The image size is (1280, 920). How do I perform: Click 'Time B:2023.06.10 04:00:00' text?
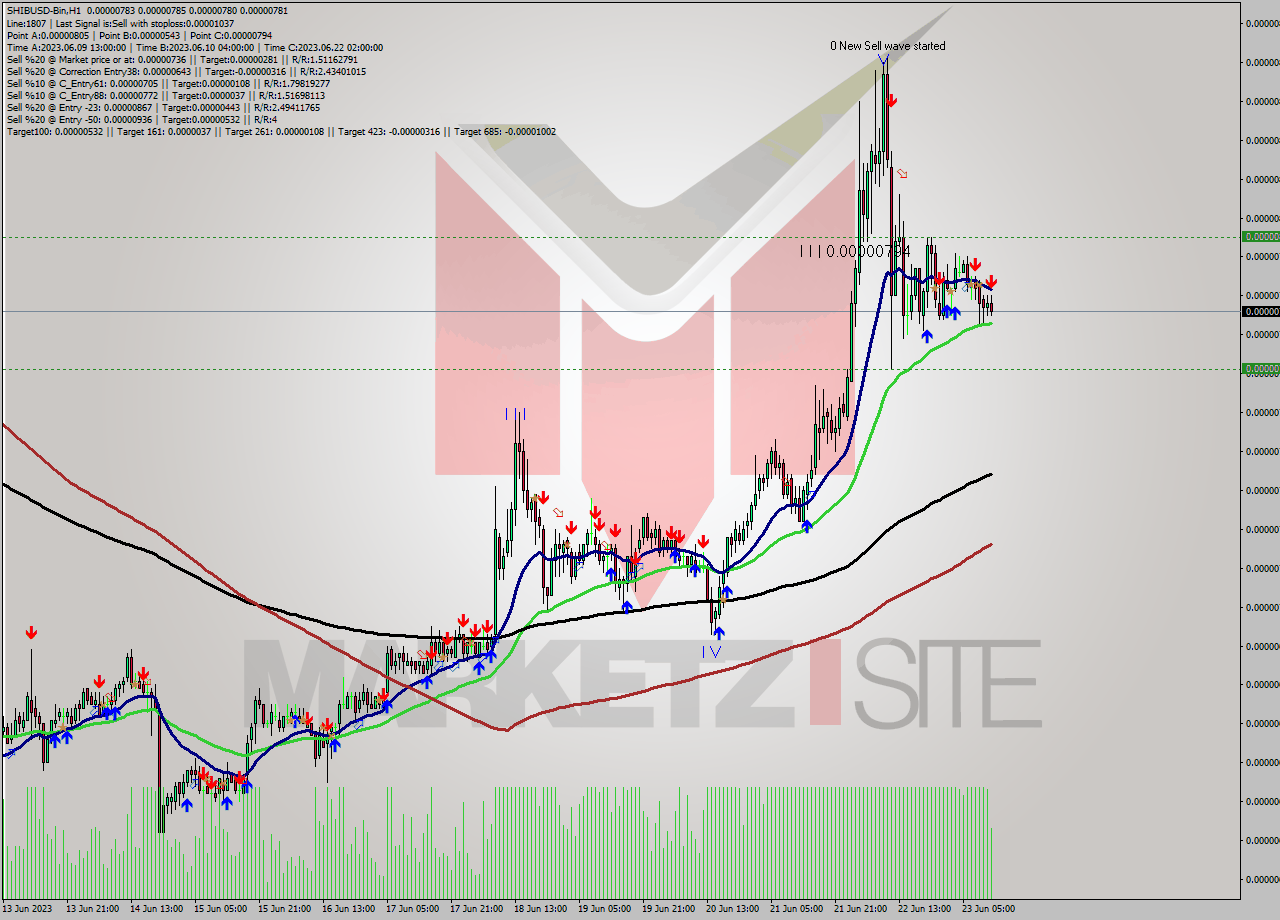194,47
